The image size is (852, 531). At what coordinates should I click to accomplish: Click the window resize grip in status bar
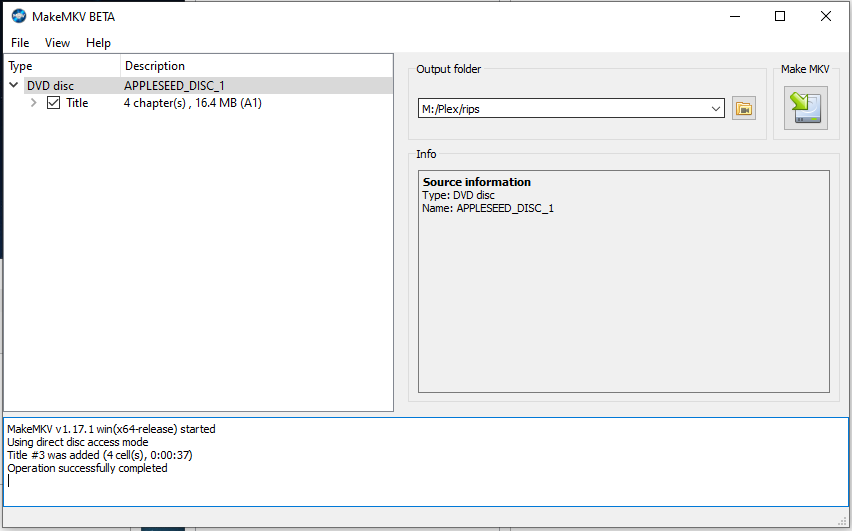(x=843, y=520)
